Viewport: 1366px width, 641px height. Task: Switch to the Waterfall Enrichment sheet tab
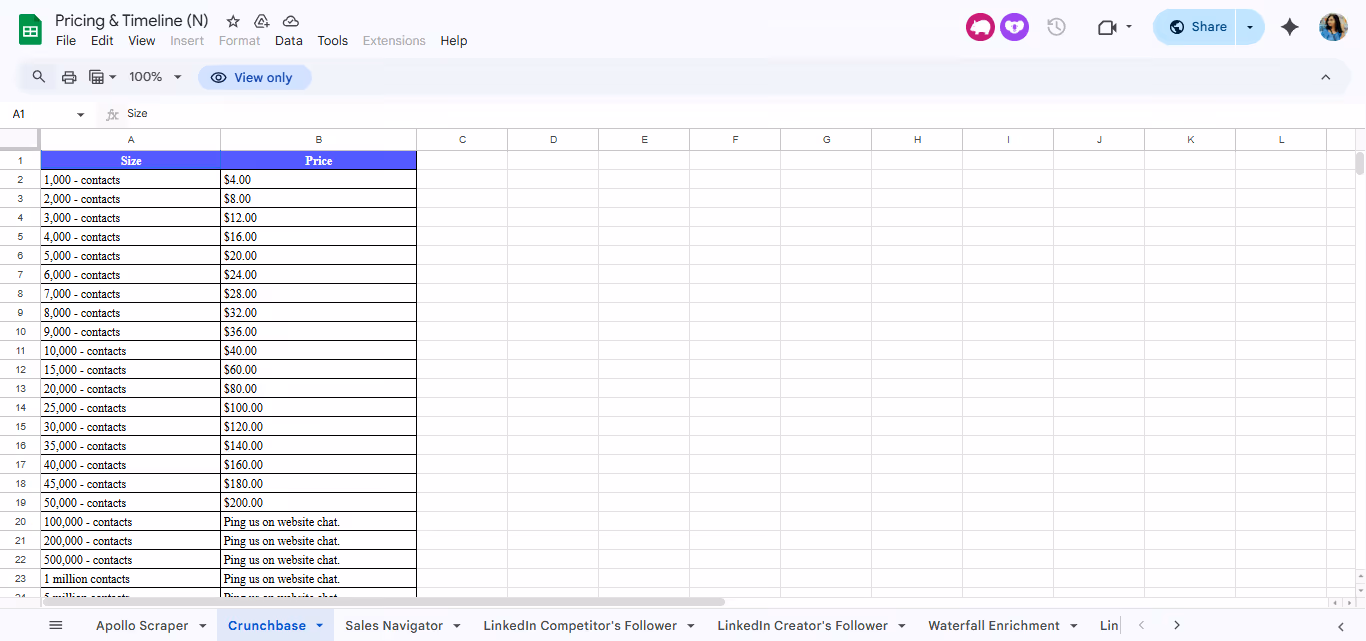(x=994, y=626)
